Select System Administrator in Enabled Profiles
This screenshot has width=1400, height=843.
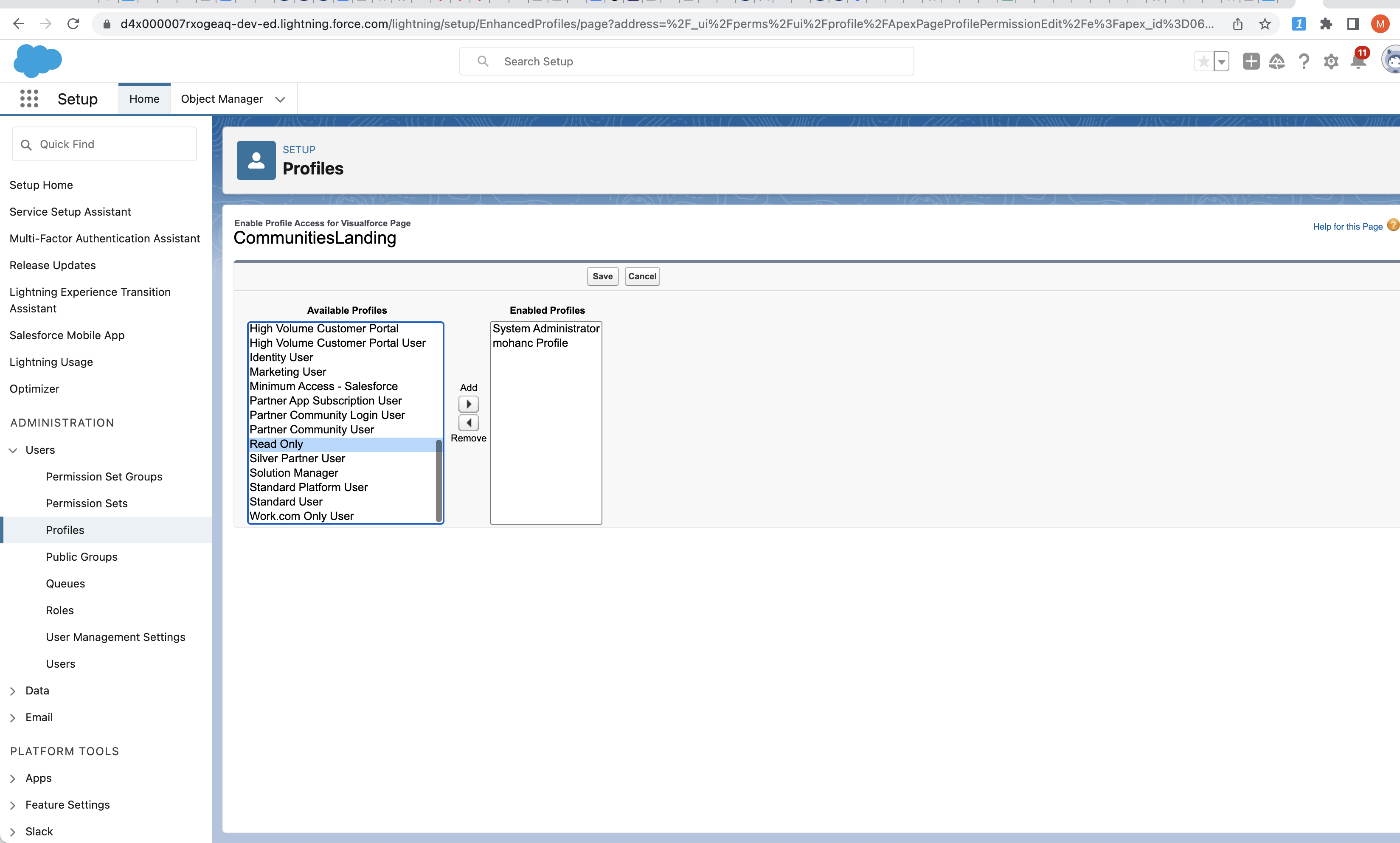click(546, 329)
